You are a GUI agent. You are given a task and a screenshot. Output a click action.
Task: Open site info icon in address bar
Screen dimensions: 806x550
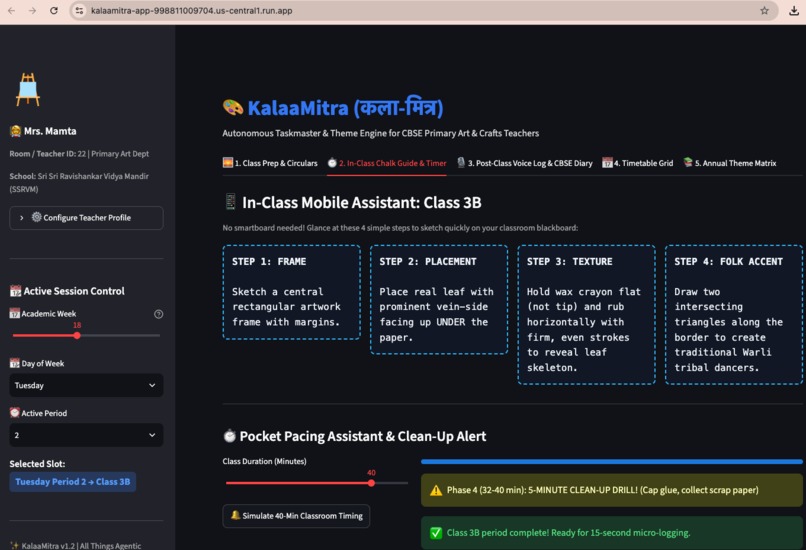click(x=79, y=11)
